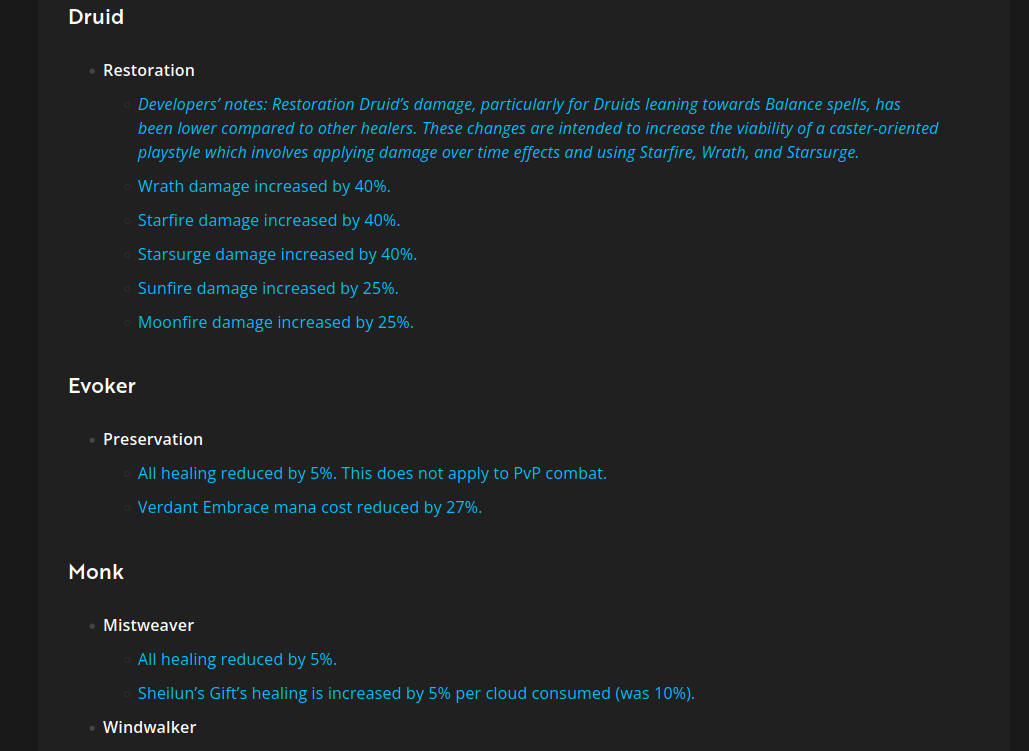1029x751 pixels.
Task: Click Mistweaver's All healing reduced by 5% line
Action: tap(237, 660)
